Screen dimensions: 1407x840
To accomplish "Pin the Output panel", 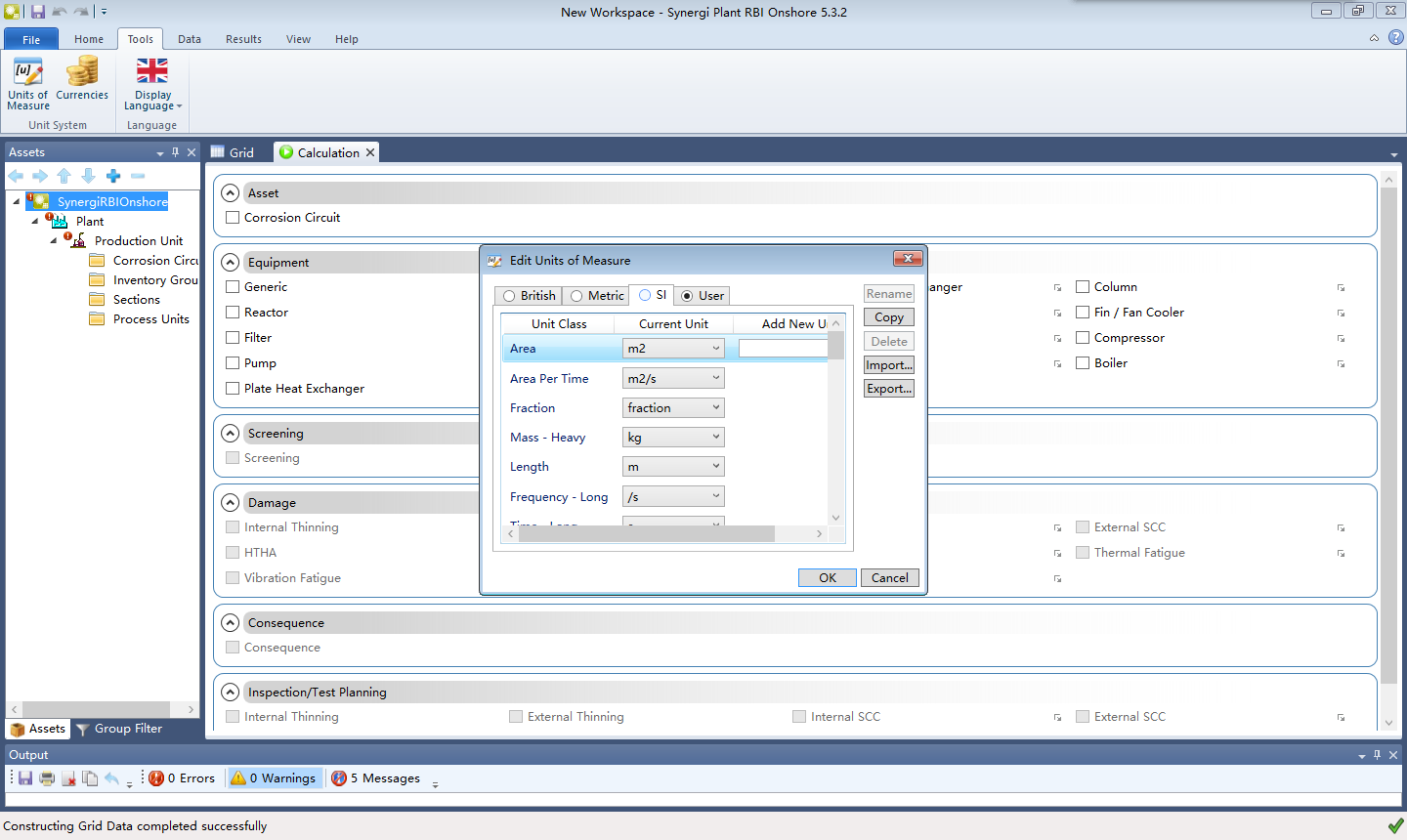I will [1378, 755].
